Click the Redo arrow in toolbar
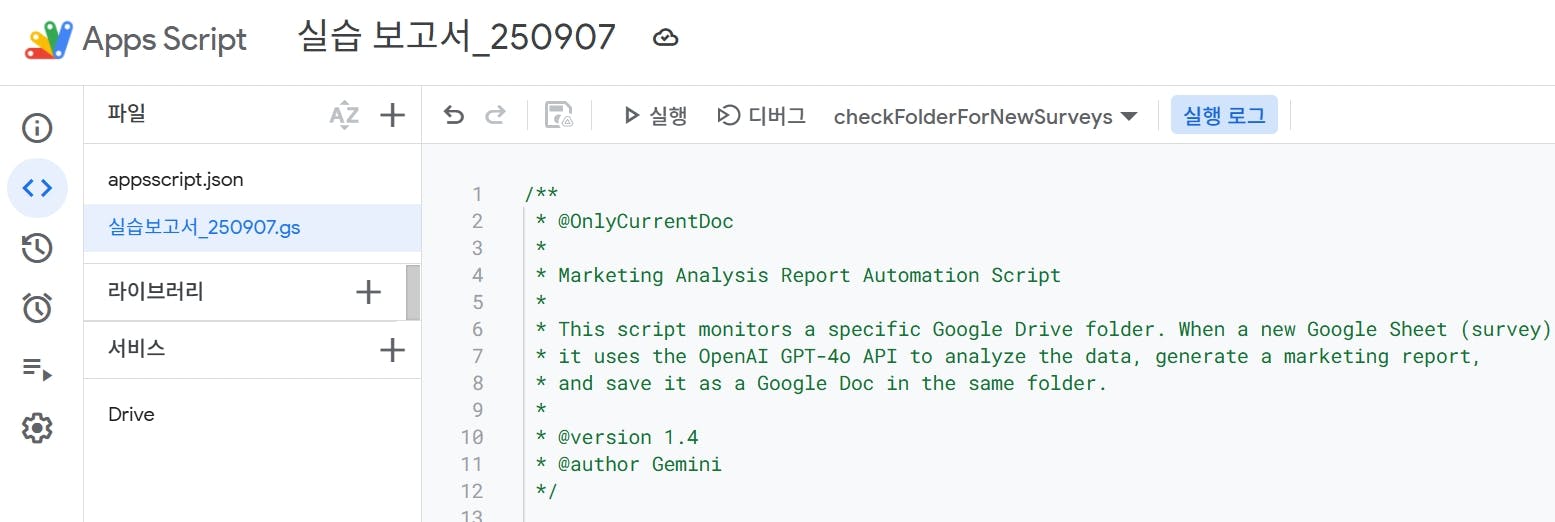Screen dimensions: 1555x522 [495, 116]
